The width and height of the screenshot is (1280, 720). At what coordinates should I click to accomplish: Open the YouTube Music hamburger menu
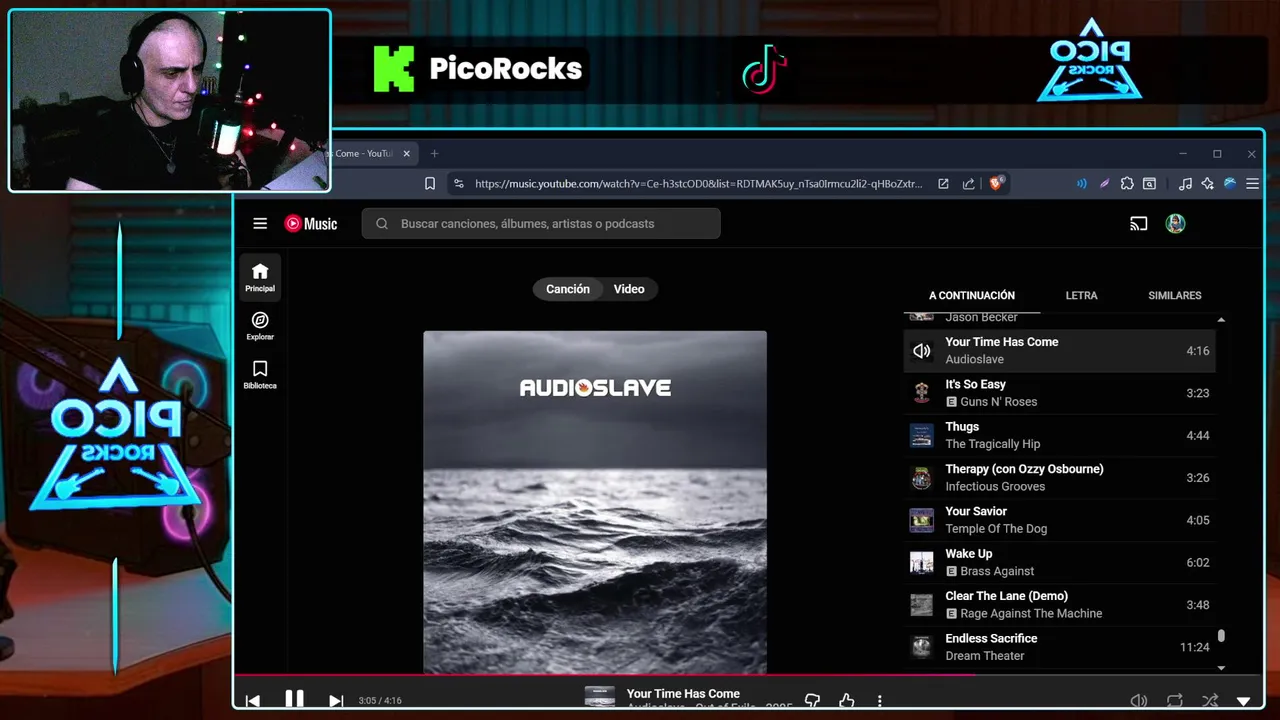(x=260, y=224)
